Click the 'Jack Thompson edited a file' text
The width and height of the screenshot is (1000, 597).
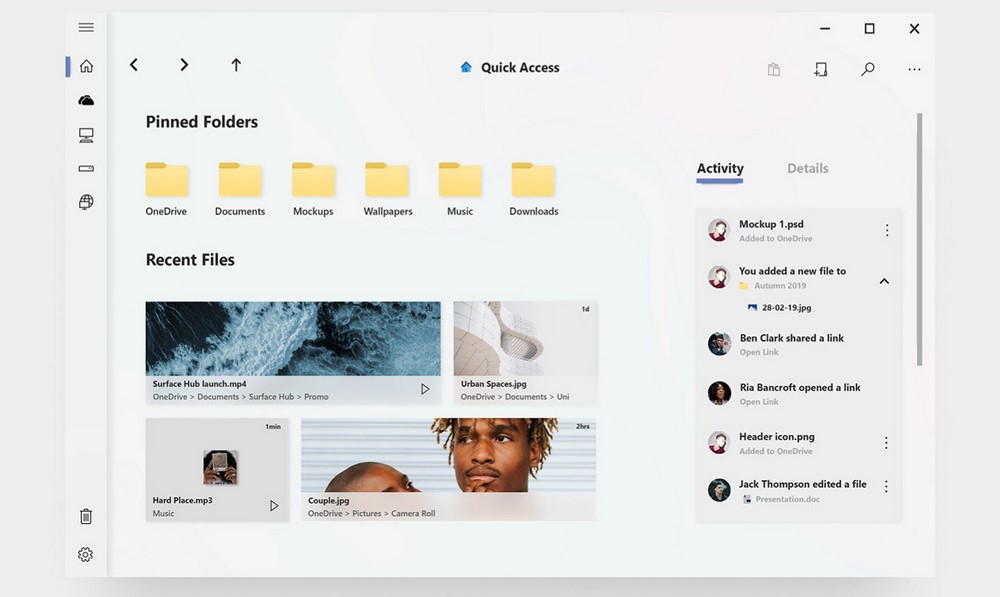pos(802,484)
